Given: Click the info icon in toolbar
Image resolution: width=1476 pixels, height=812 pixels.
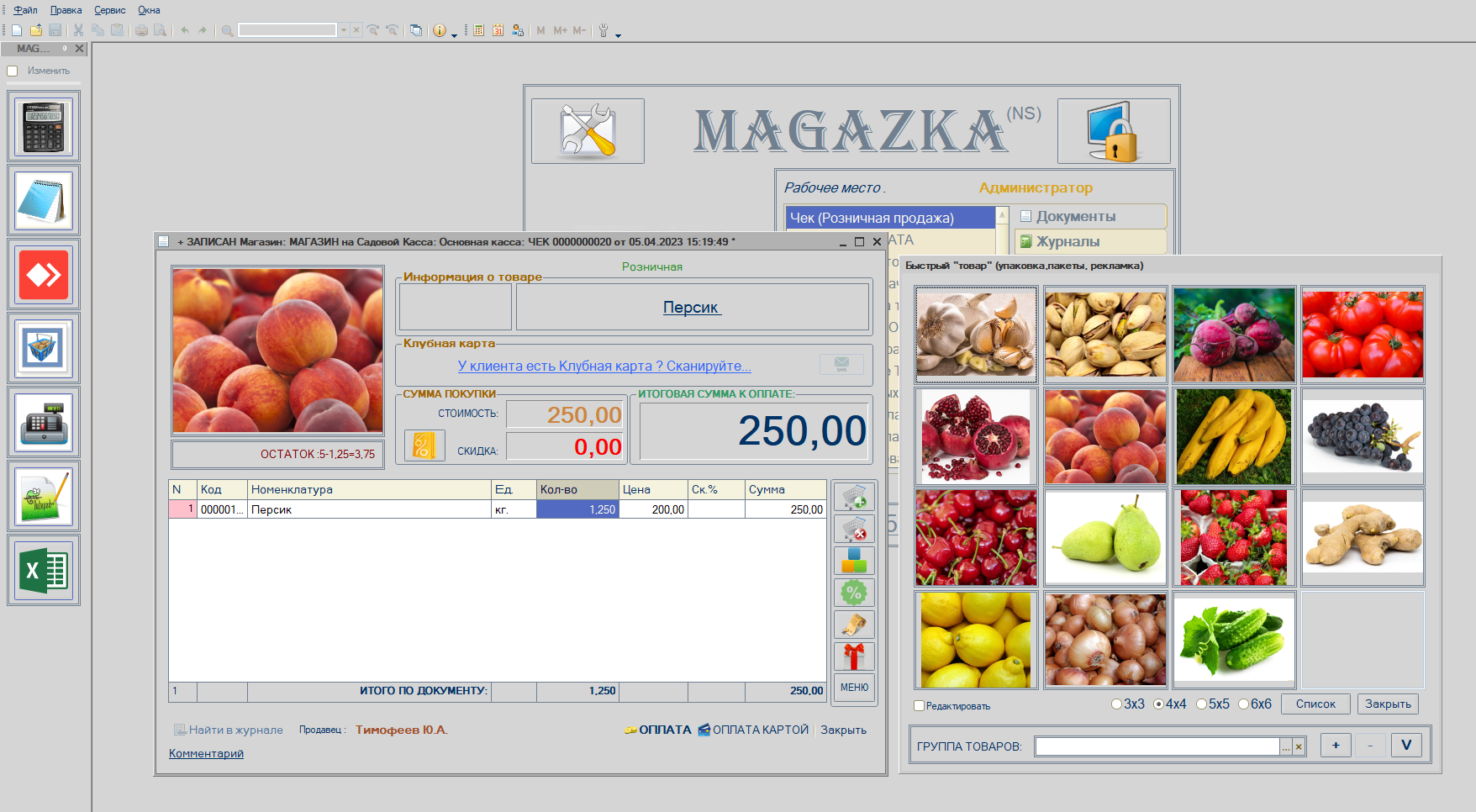Looking at the screenshot, I should 439,30.
